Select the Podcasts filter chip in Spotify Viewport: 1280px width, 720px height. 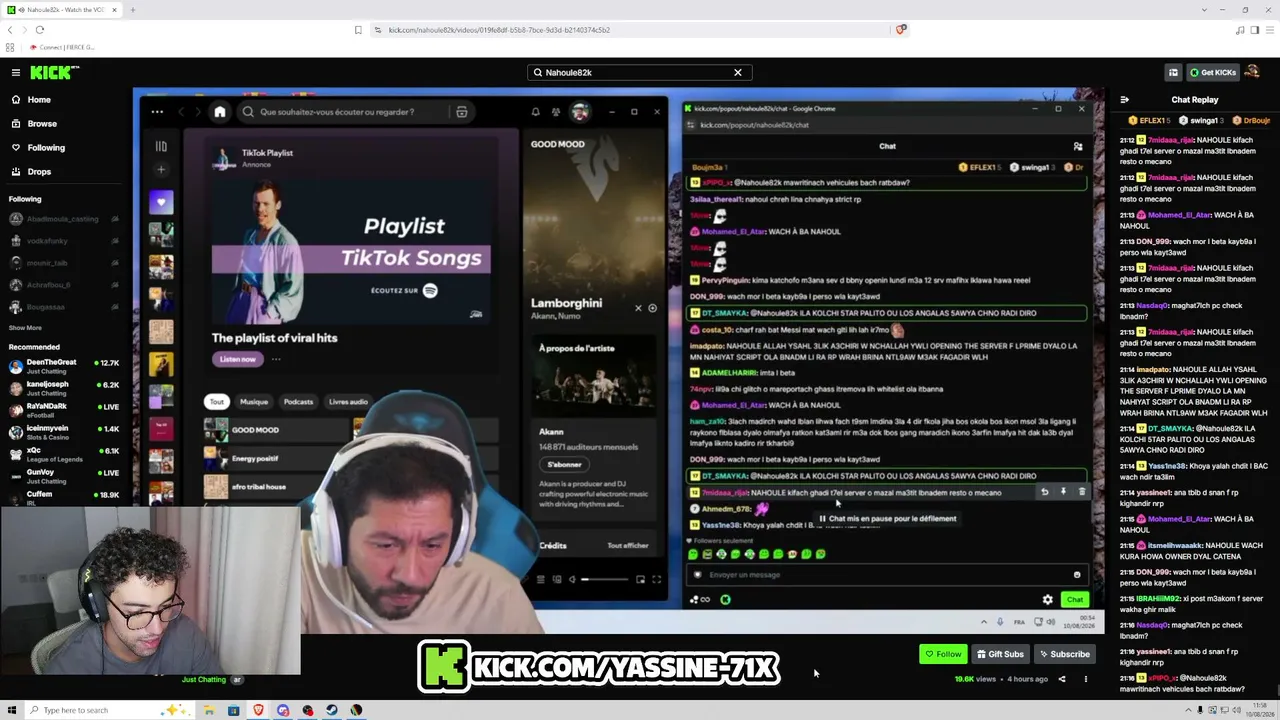298,402
